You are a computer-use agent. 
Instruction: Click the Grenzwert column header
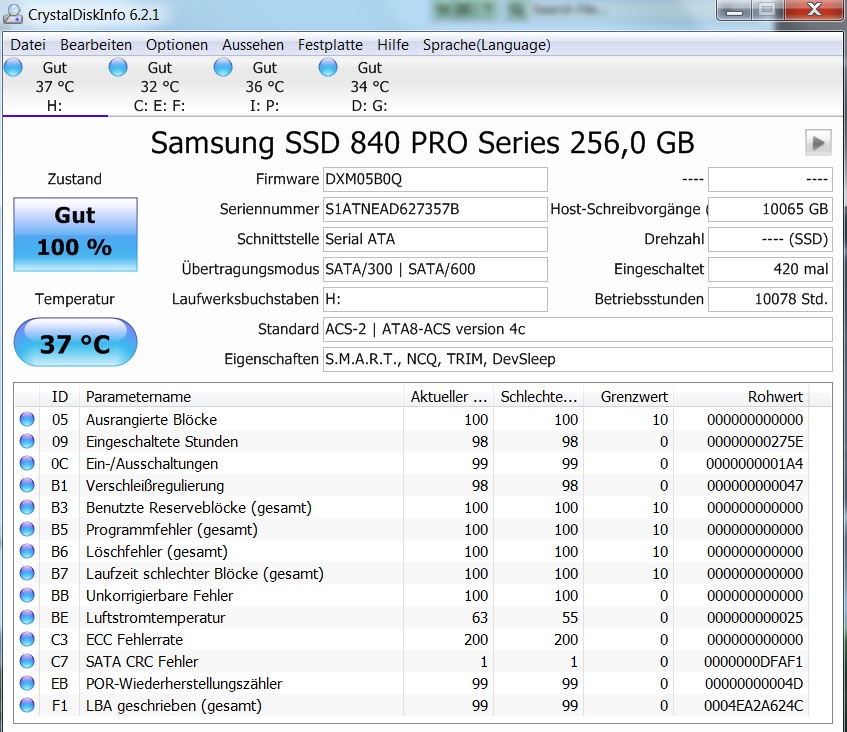click(628, 397)
